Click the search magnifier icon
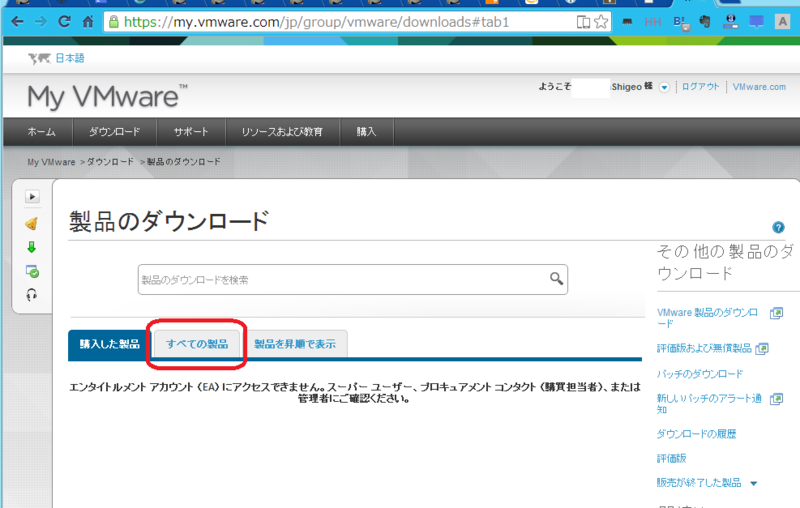 point(556,278)
